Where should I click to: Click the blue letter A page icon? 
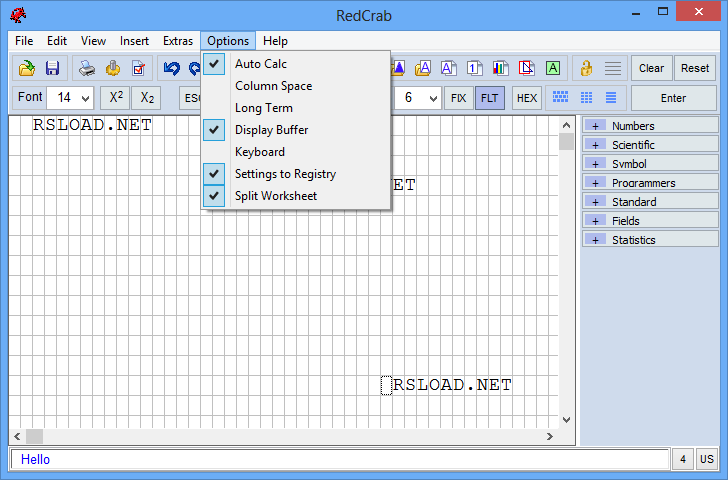click(448, 68)
